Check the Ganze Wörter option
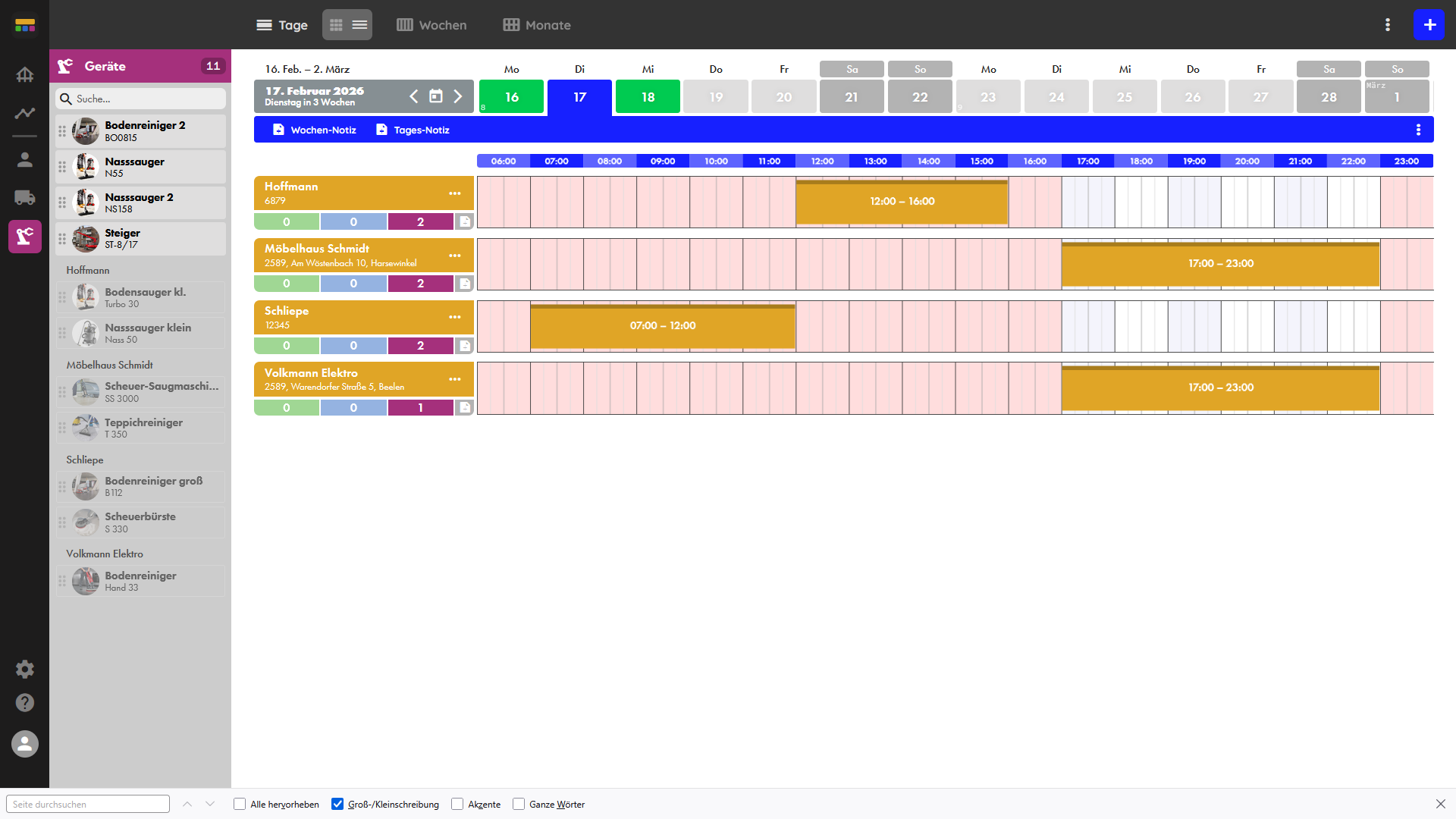This screenshot has height=819, width=1456. [519, 804]
